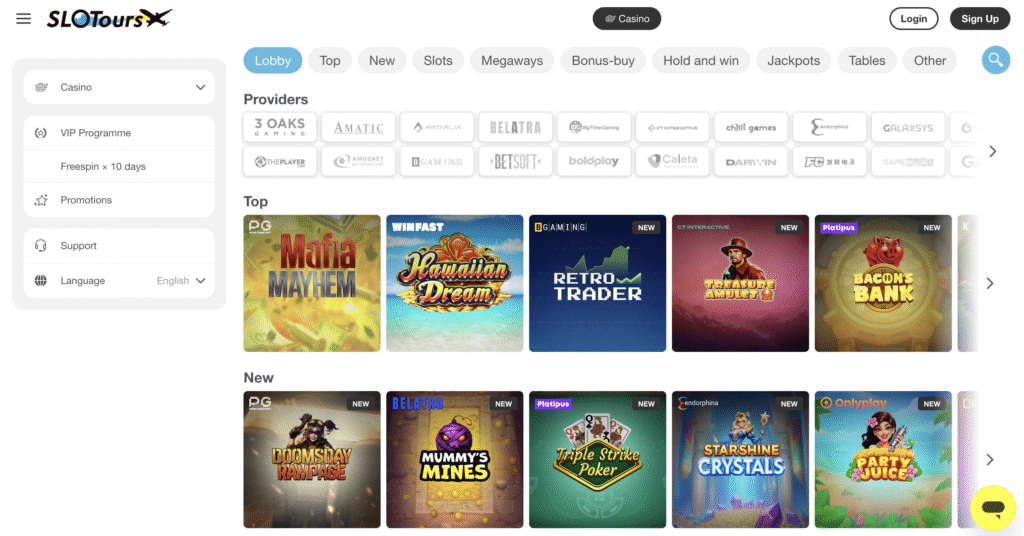Open the yellow live chat bubble
This screenshot has width=1024, height=536.
click(993, 507)
